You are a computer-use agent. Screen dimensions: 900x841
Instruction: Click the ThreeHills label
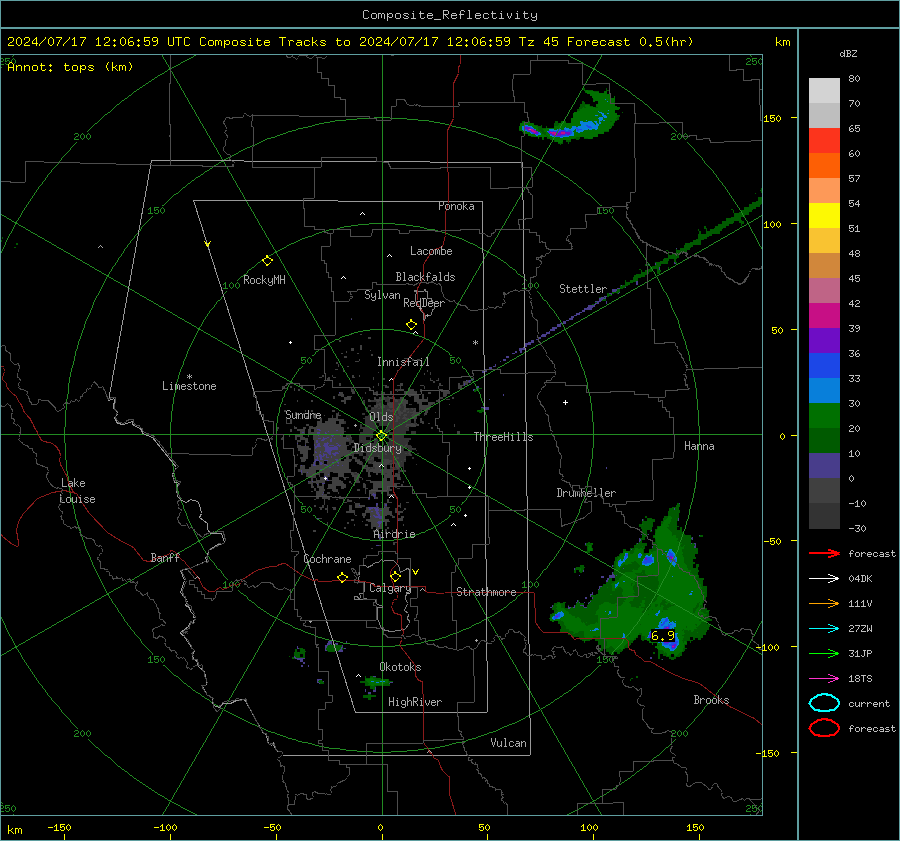(x=503, y=437)
